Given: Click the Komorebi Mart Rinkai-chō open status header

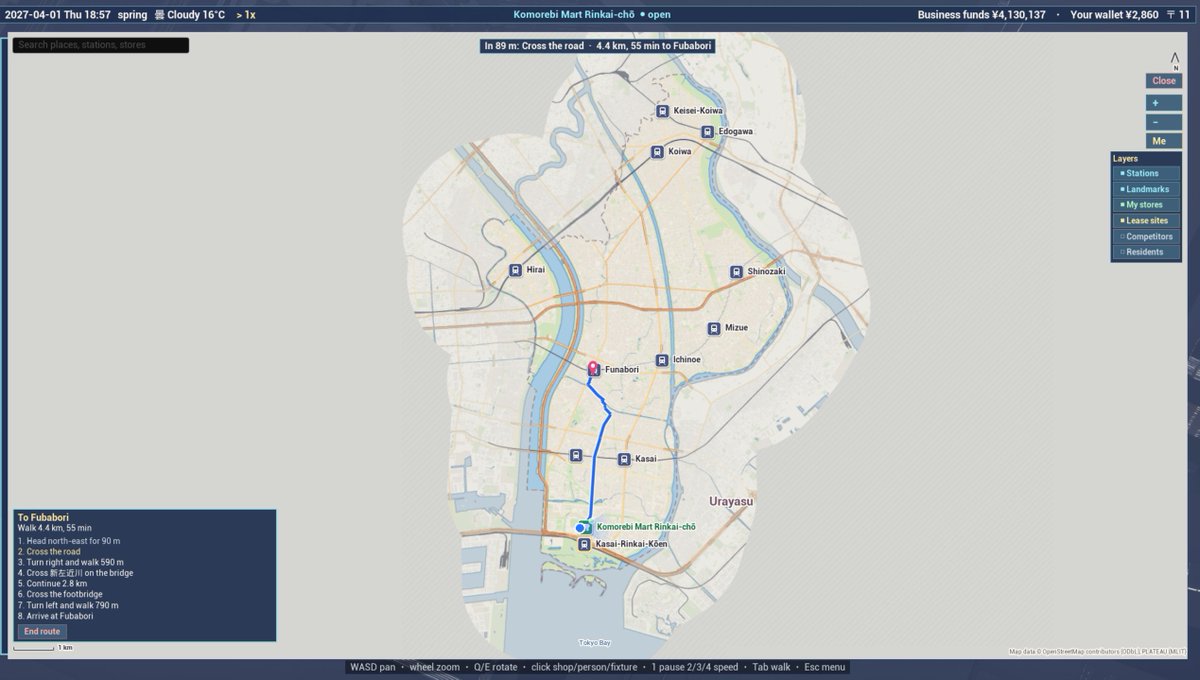Looking at the screenshot, I should click(592, 15).
